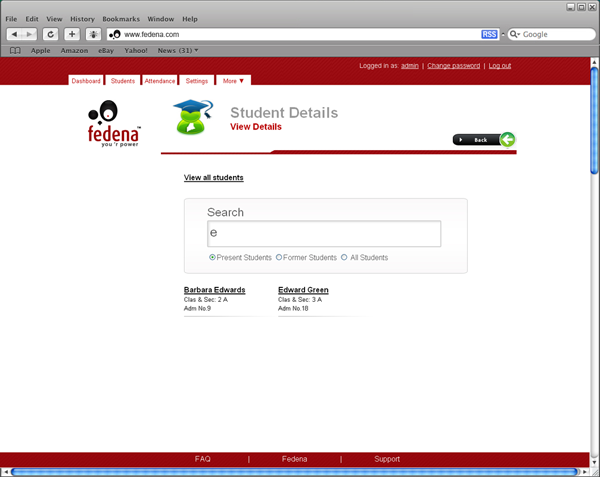This screenshot has height=477, width=600.
Task: Click the browser back arrow button
Action: click(14, 34)
